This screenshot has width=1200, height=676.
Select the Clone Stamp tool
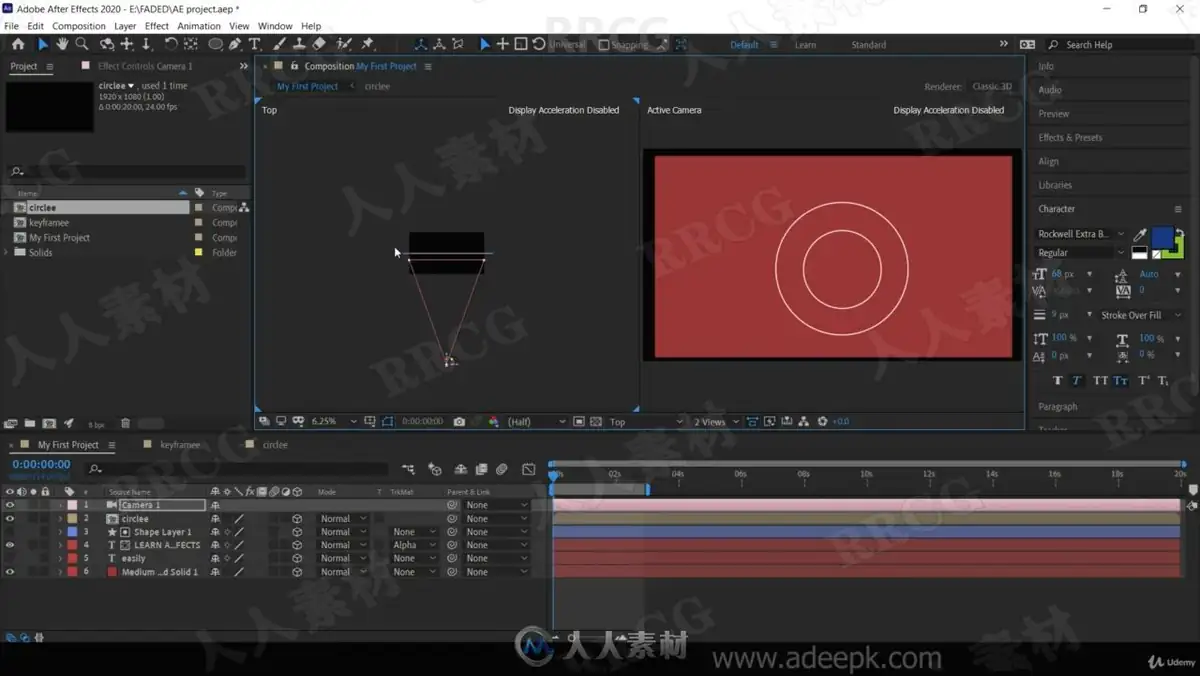(300, 44)
